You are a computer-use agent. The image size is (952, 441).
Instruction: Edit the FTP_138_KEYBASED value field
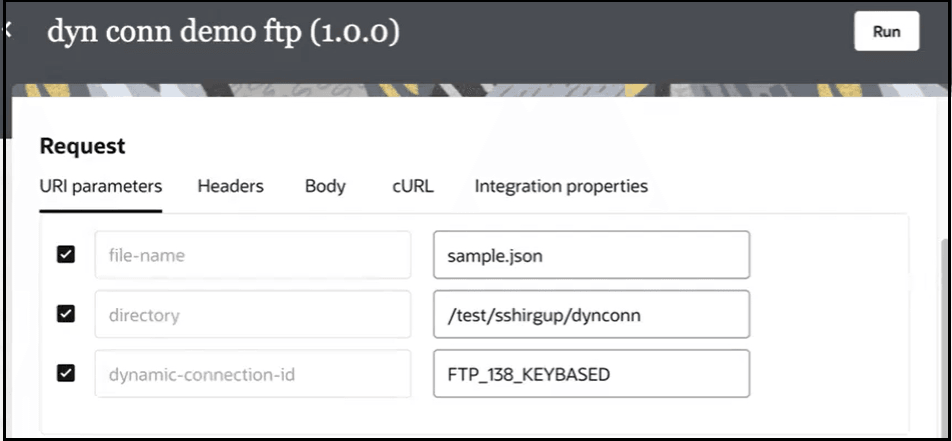pyautogui.click(x=591, y=374)
